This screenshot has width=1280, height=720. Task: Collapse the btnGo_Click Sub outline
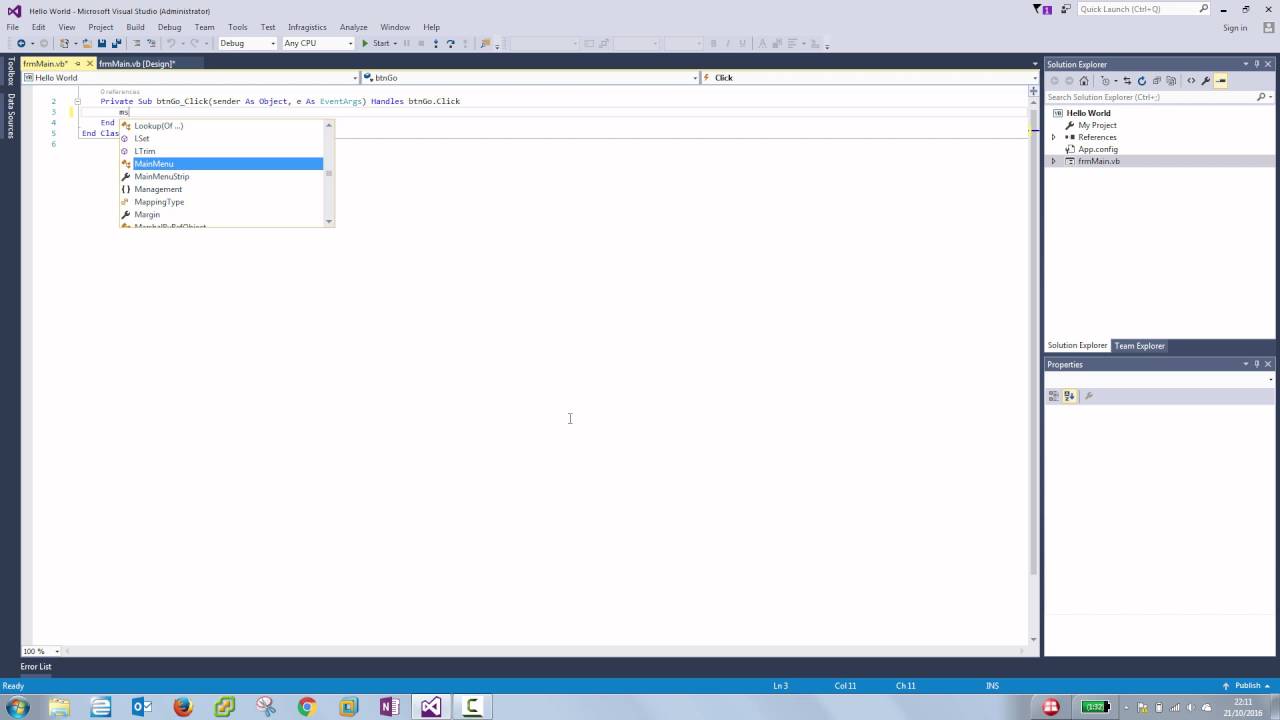point(77,101)
